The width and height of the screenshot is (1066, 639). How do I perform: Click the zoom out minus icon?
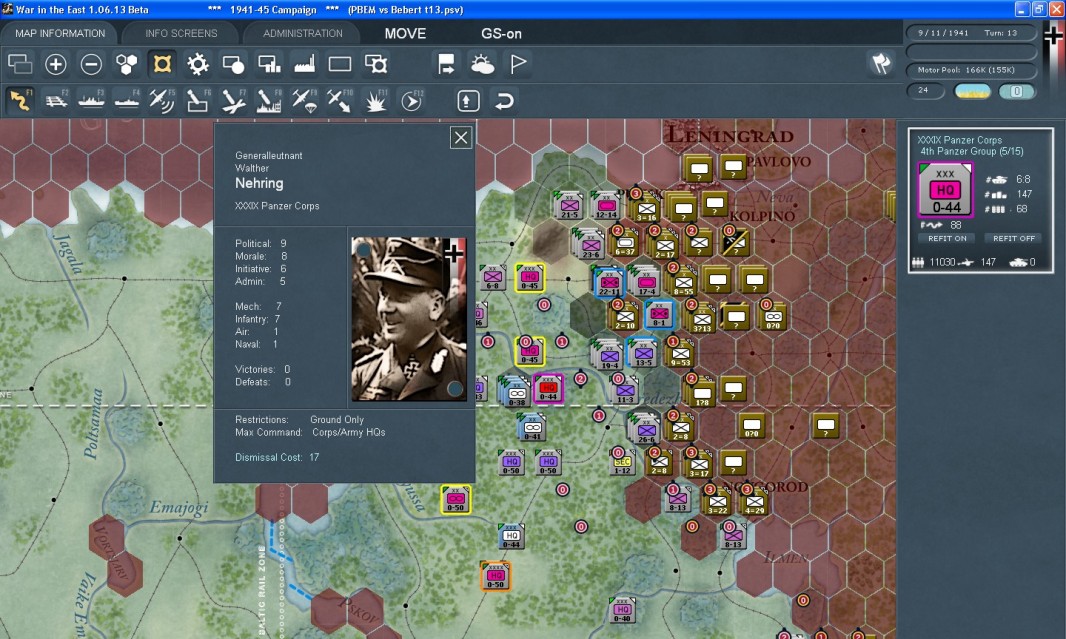click(x=91, y=65)
